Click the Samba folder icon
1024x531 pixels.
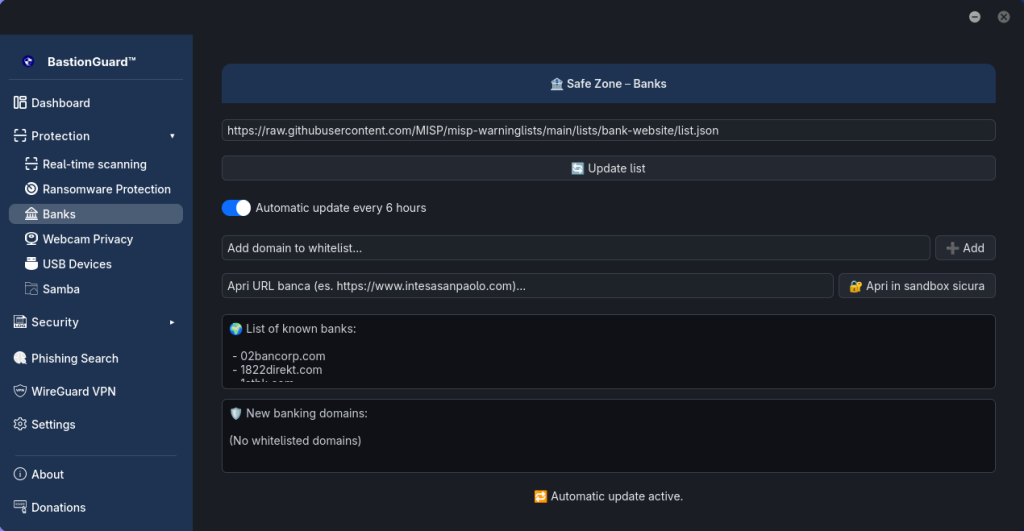click(31, 289)
